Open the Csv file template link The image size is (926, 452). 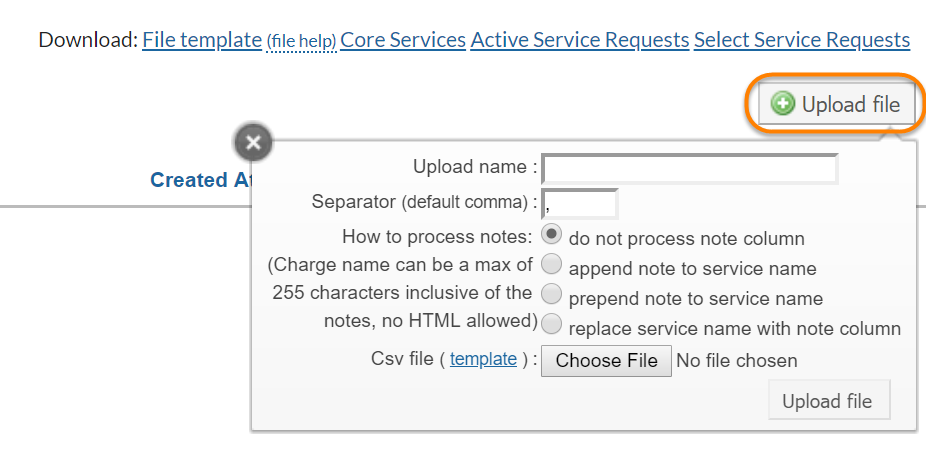click(483, 359)
